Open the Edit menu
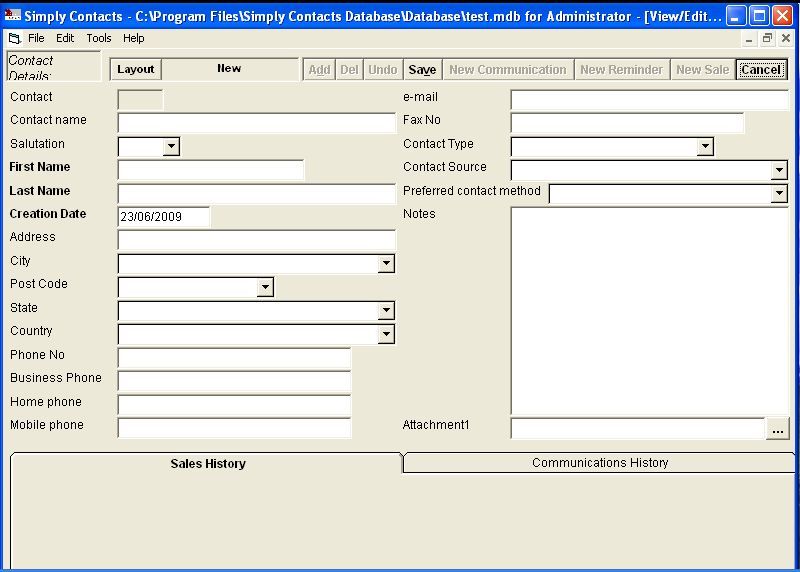The height and width of the screenshot is (572, 800). pos(65,38)
